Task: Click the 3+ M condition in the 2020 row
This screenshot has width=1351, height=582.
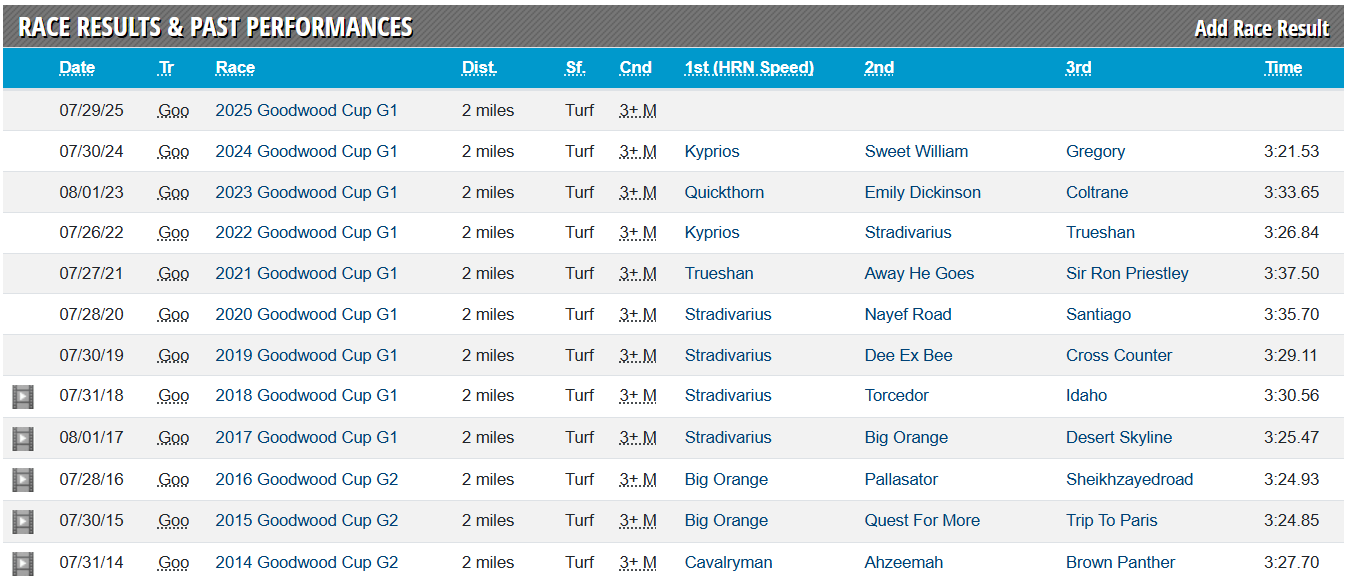Action: [637, 315]
